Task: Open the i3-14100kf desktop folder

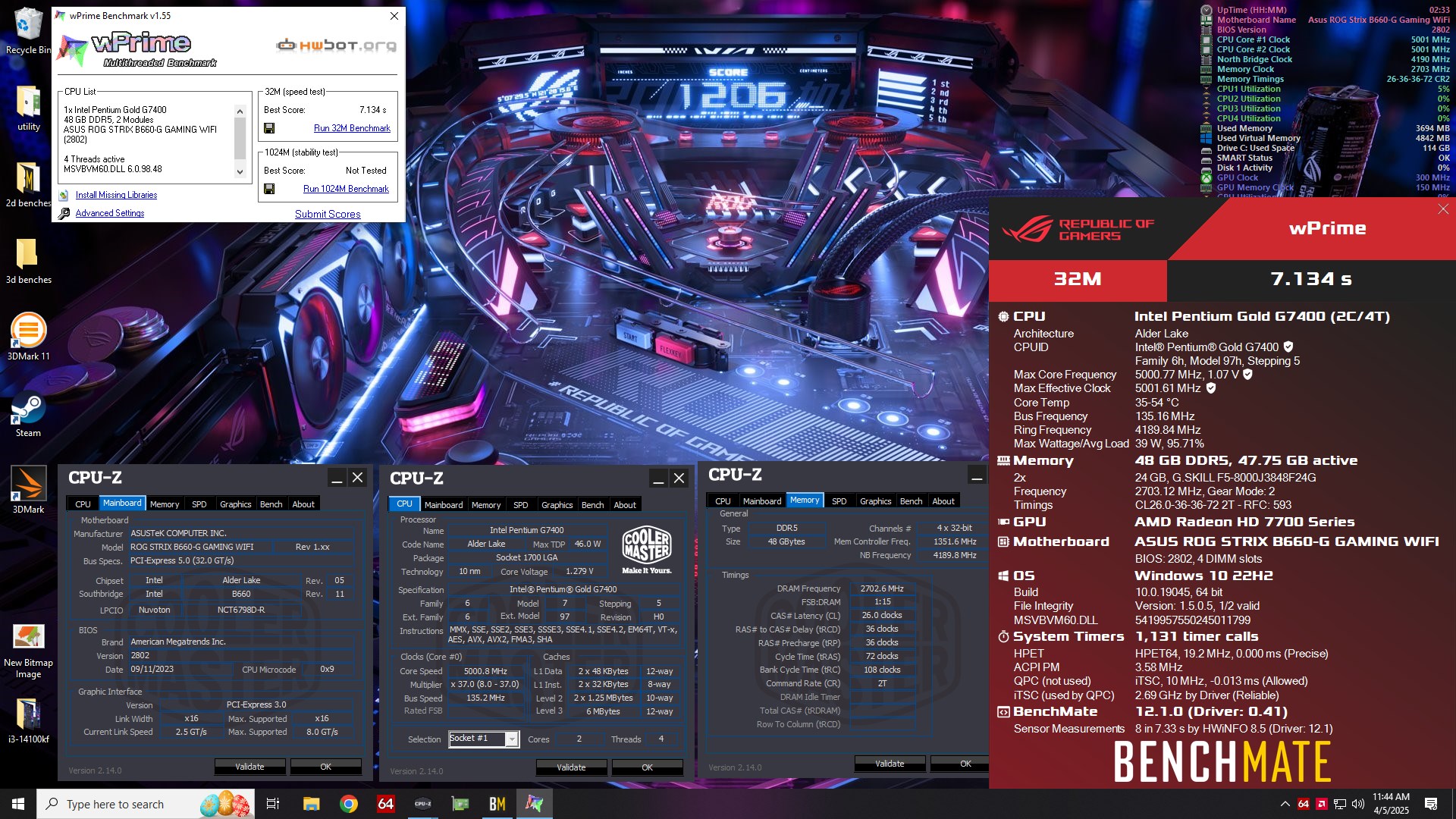Action: pos(28,720)
